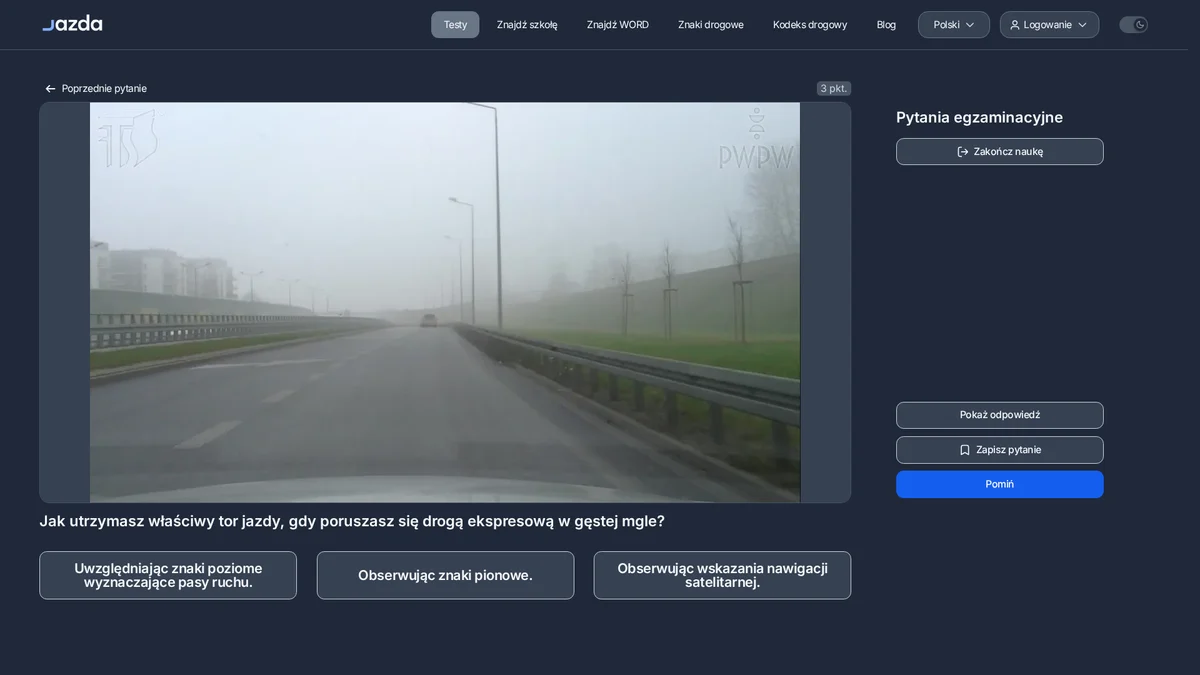Viewport: 1200px width, 675px height.
Task: Choose answer about nawigacji satelitarnej
Action: (722, 576)
